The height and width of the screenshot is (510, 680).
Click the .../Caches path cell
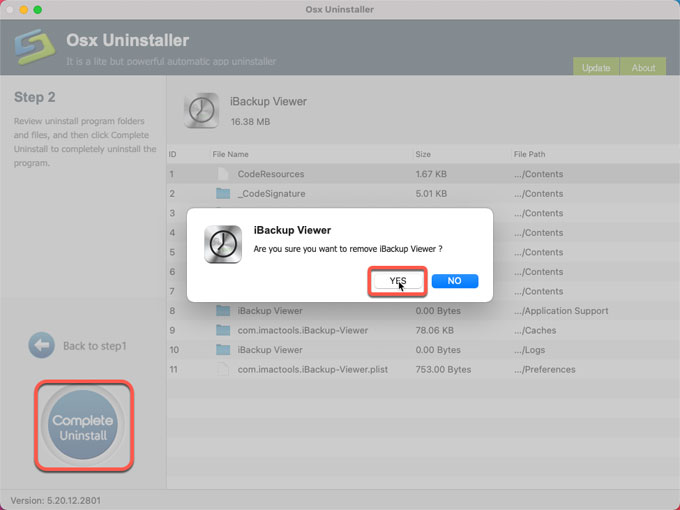535,330
